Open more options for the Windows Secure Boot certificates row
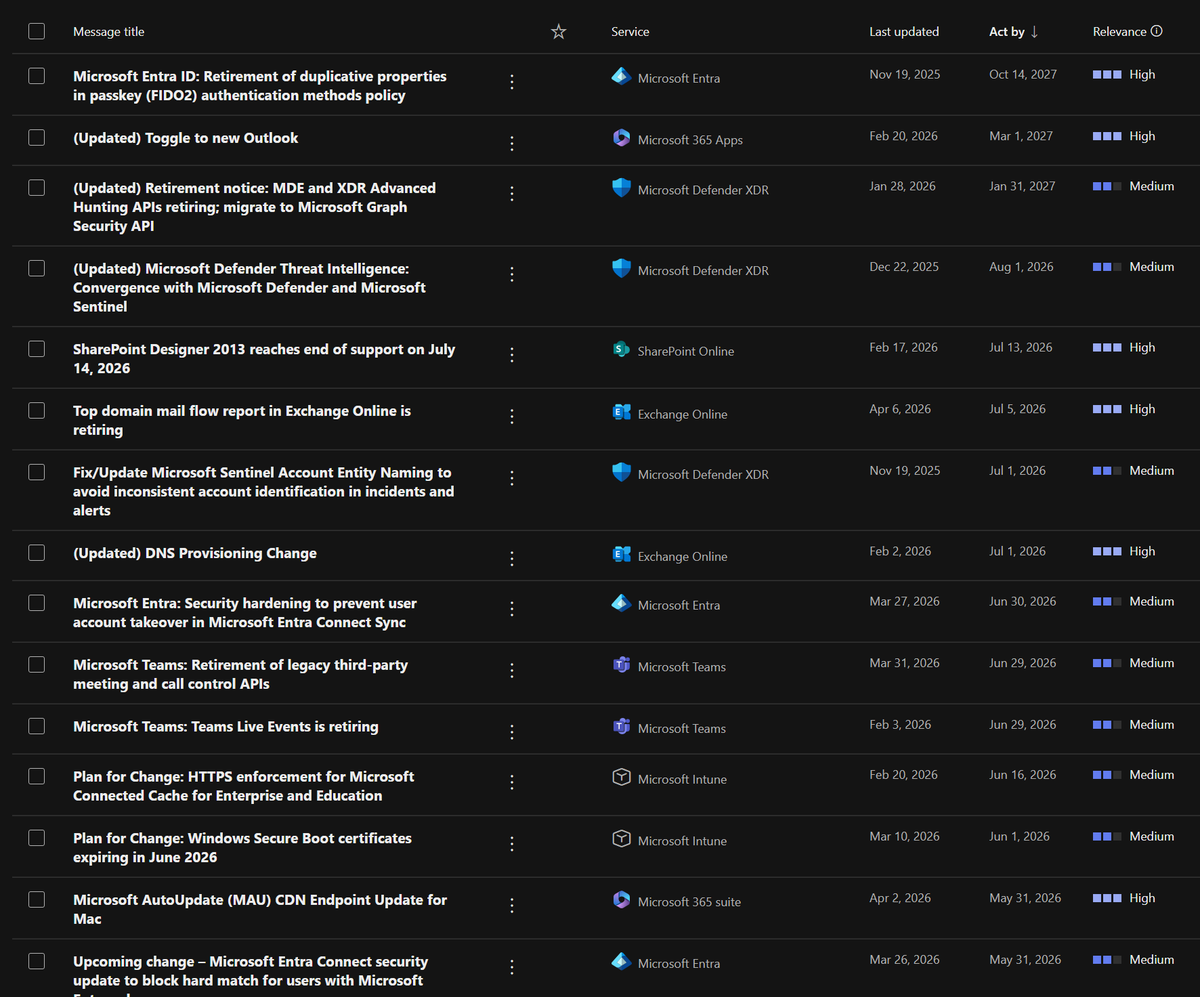The width and height of the screenshot is (1200, 997). coord(512,844)
